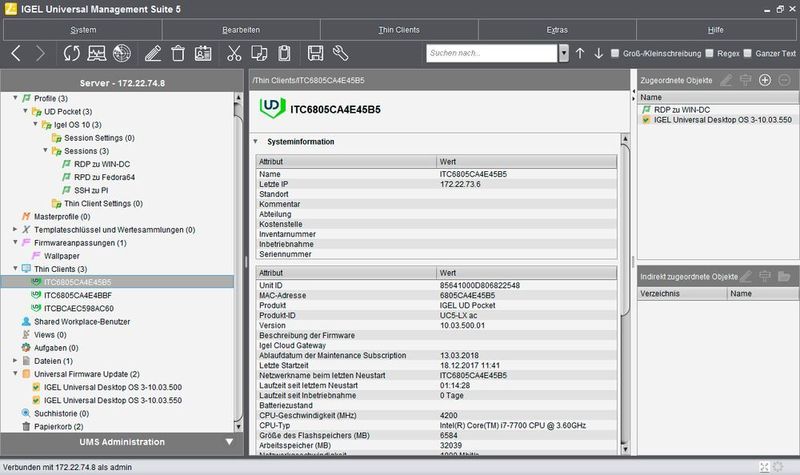
Task: Click the signpost icon in Zugeordnete Objekte header
Action: (745, 80)
